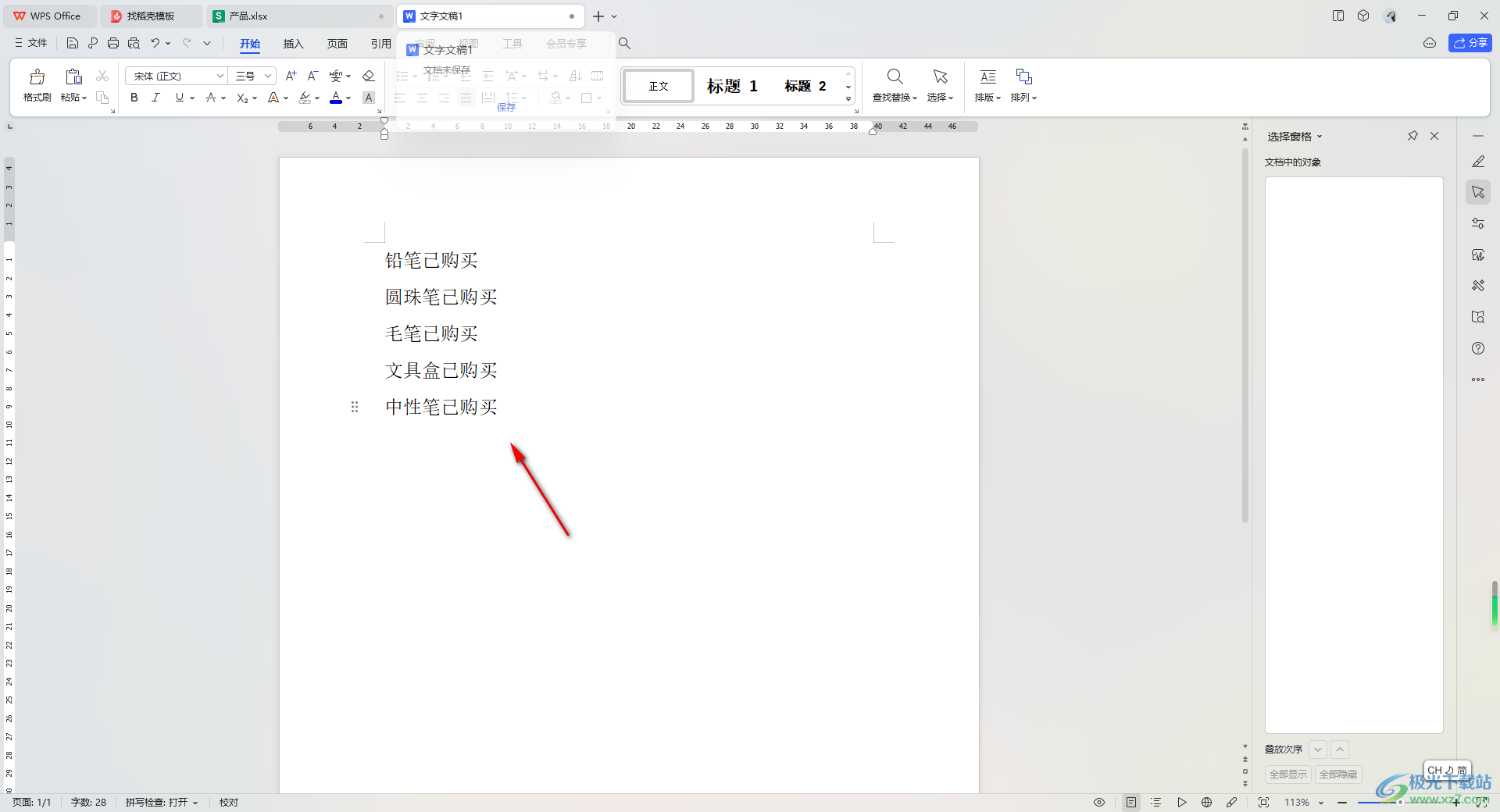Toggle spell check status in status bar
Viewport: 1500px width, 812px height.
162,803
